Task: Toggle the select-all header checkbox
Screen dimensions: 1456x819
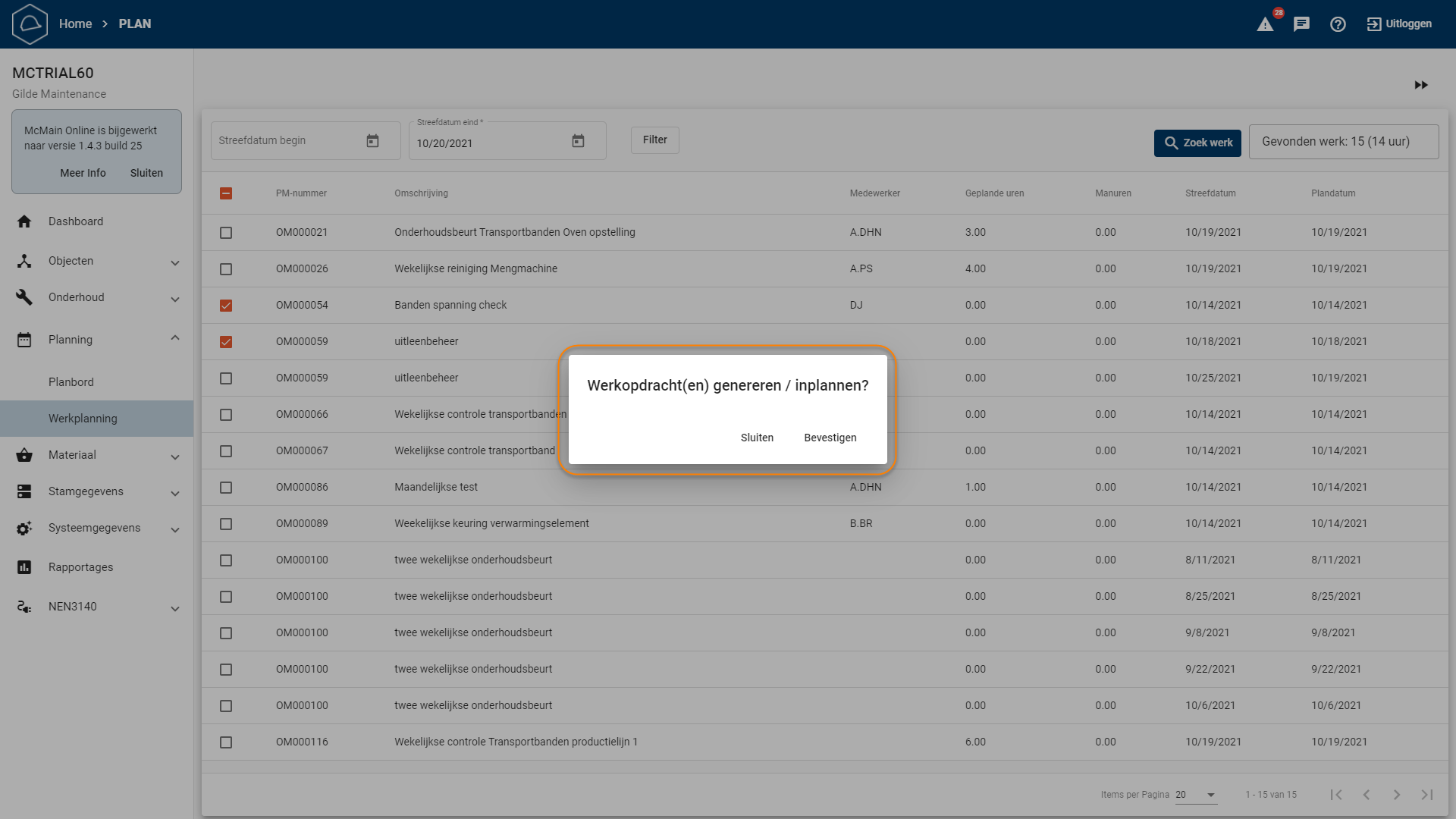Action: [226, 193]
